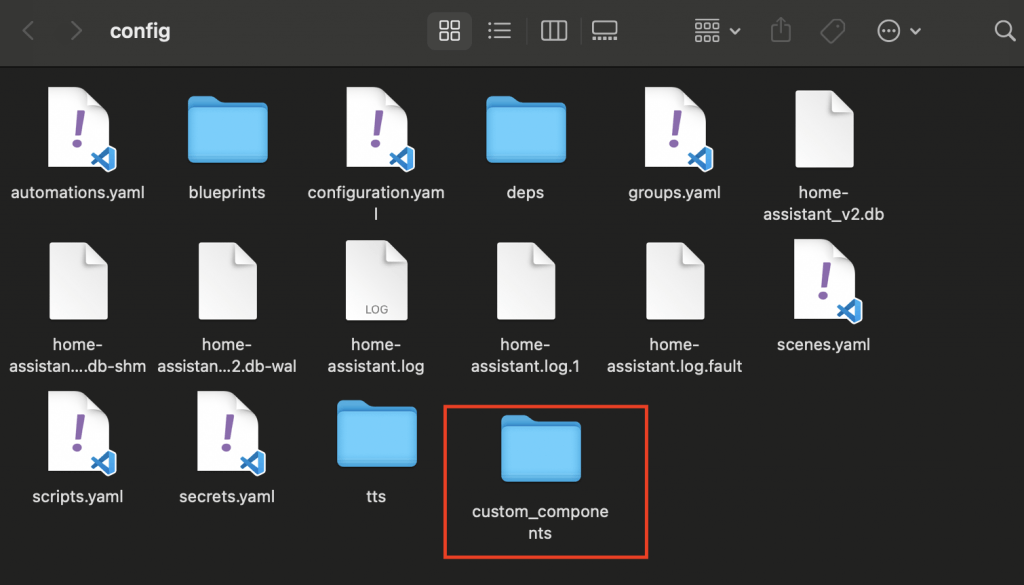Select the groups.yaml file icon
The image size is (1024, 585).
click(x=678, y=129)
